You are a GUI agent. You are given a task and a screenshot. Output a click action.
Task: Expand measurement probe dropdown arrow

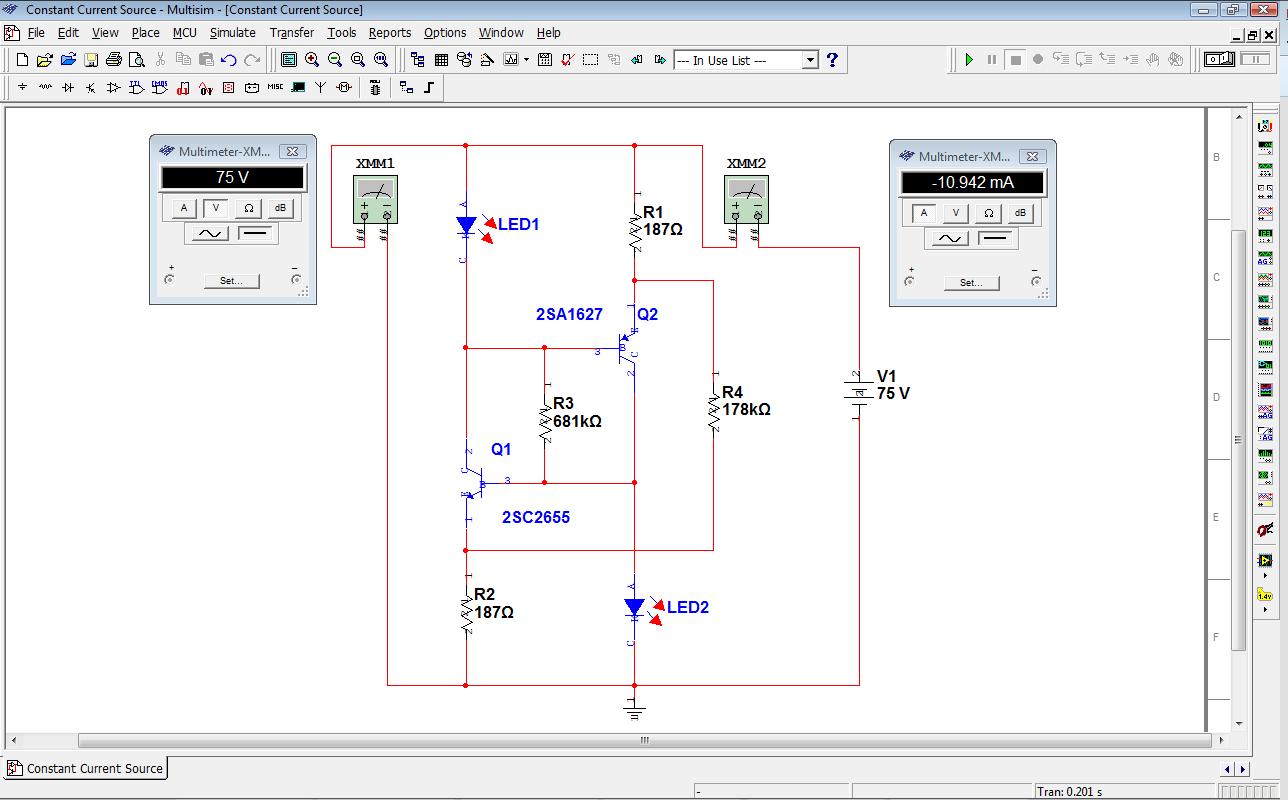tap(1265, 610)
